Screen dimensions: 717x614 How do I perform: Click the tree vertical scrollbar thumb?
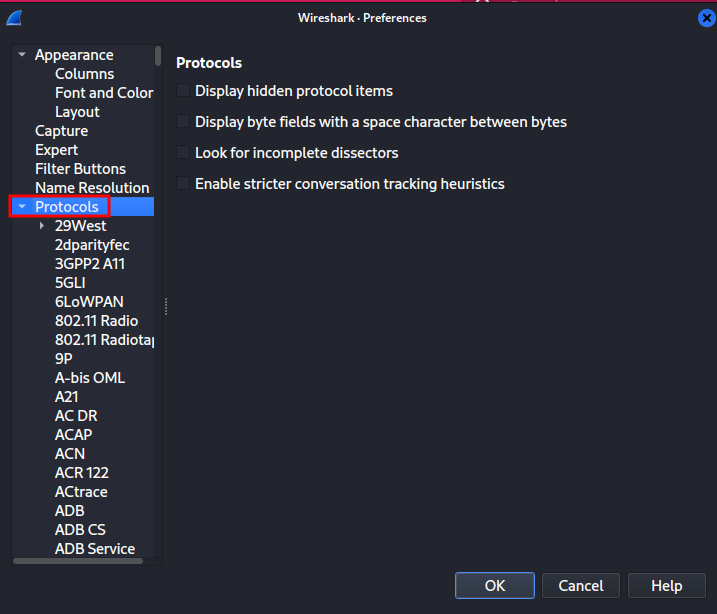[158, 56]
